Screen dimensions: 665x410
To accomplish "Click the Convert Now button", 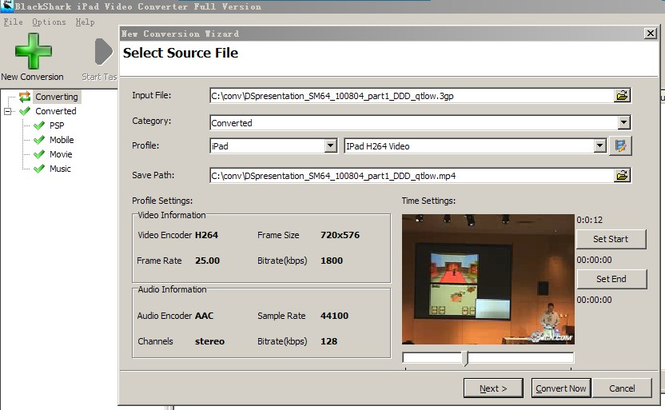I will click(561, 388).
